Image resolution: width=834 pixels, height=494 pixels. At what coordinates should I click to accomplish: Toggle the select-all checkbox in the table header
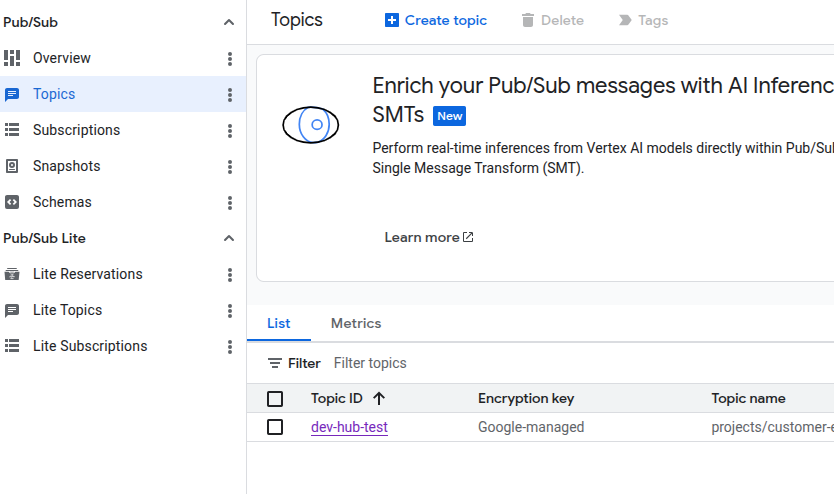tap(275, 399)
